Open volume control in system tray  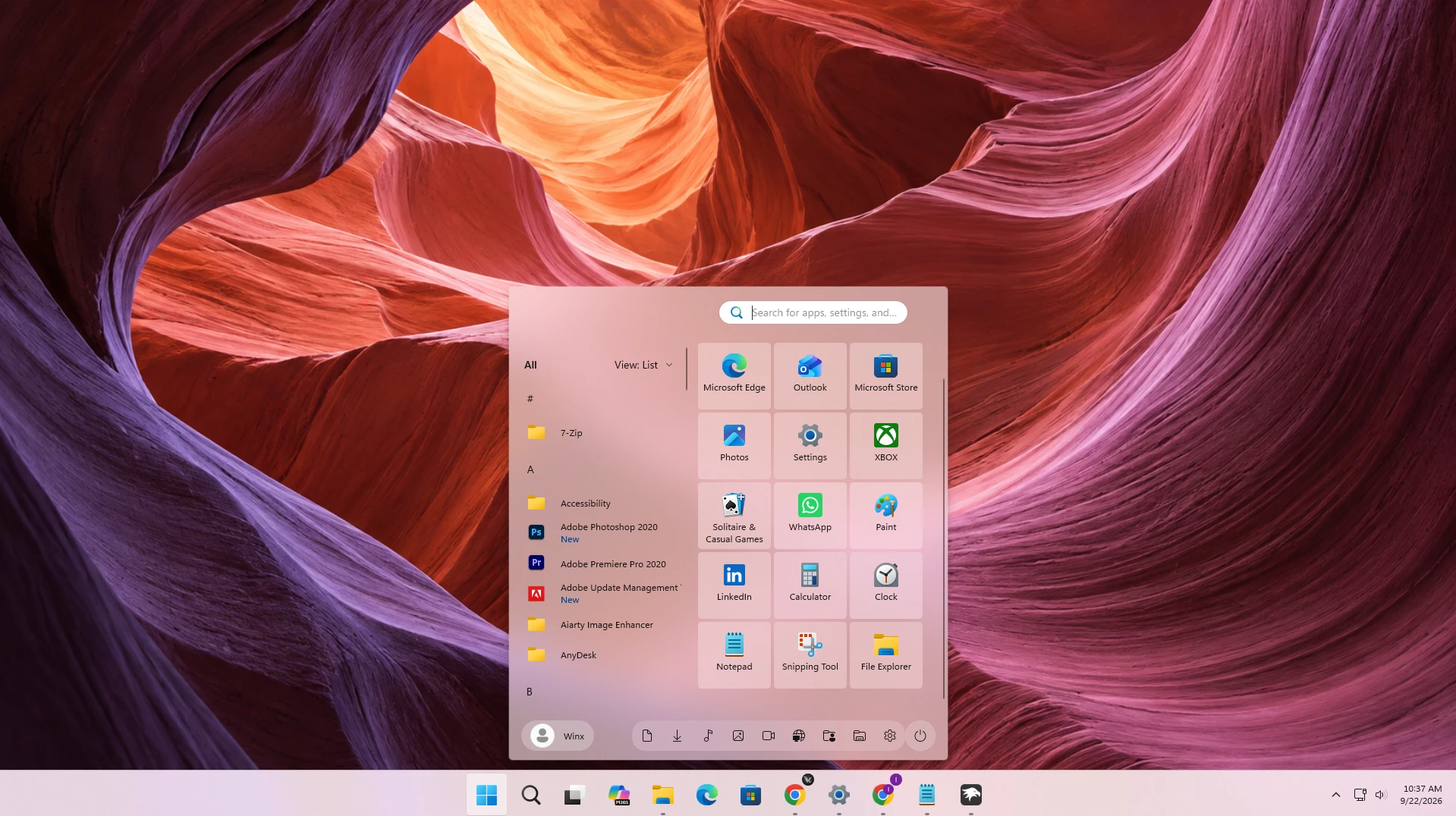[x=1380, y=795]
